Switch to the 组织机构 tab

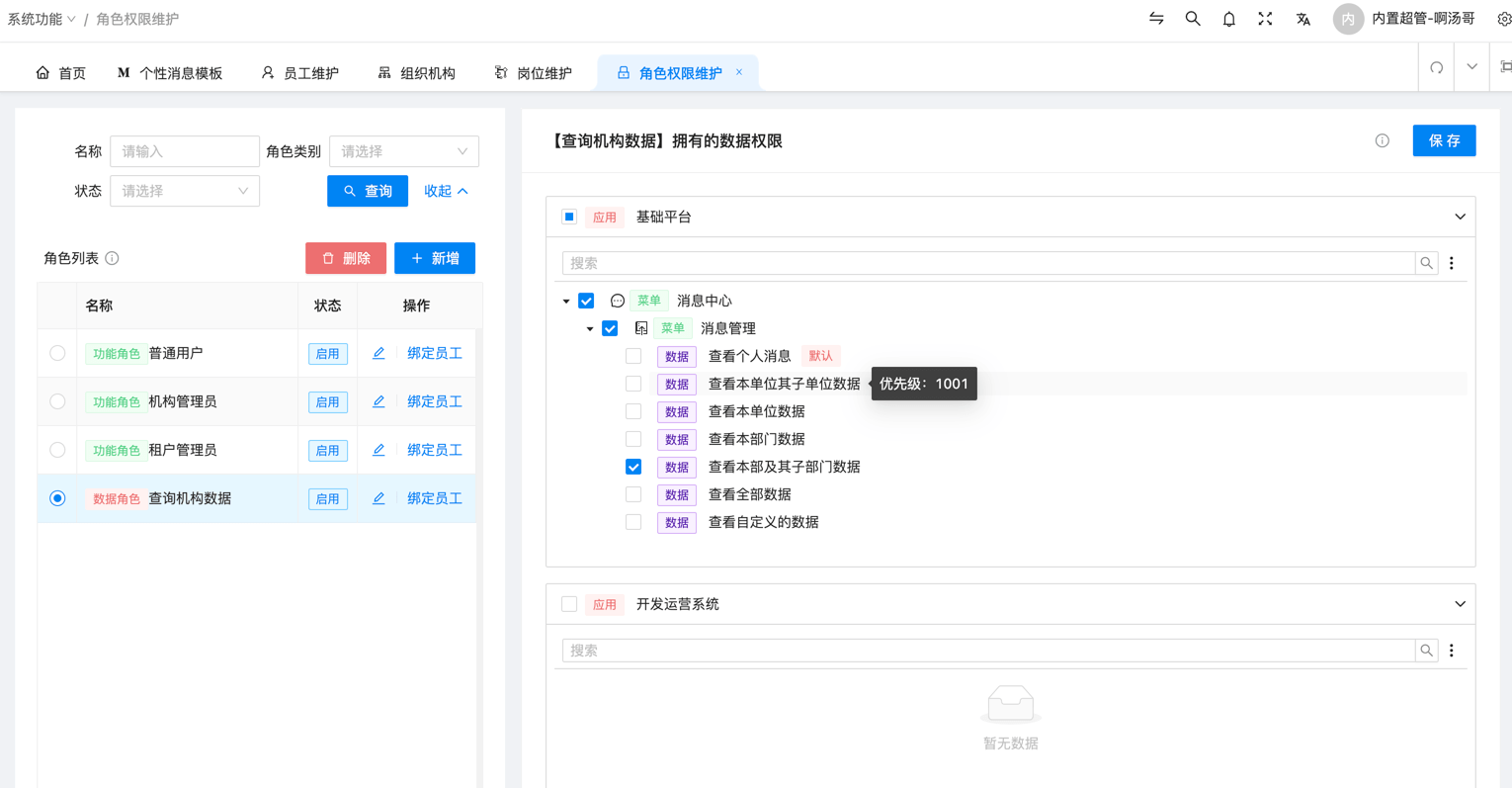416,73
